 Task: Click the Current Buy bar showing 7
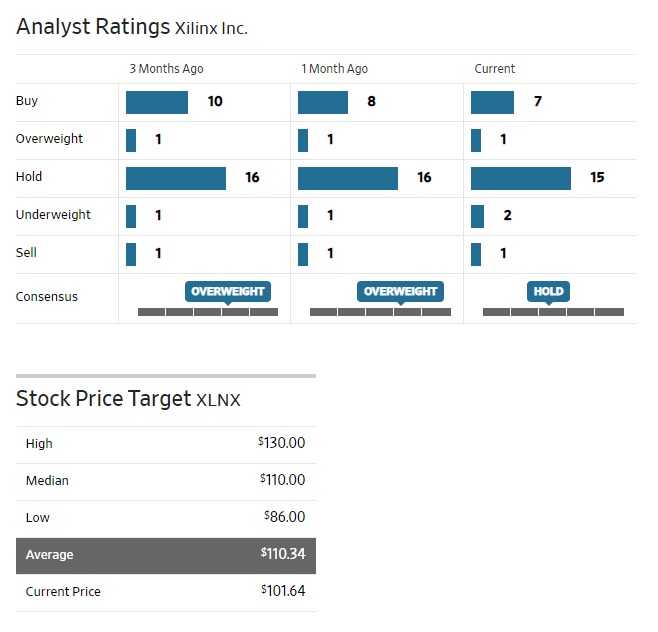(x=492, y=102)
